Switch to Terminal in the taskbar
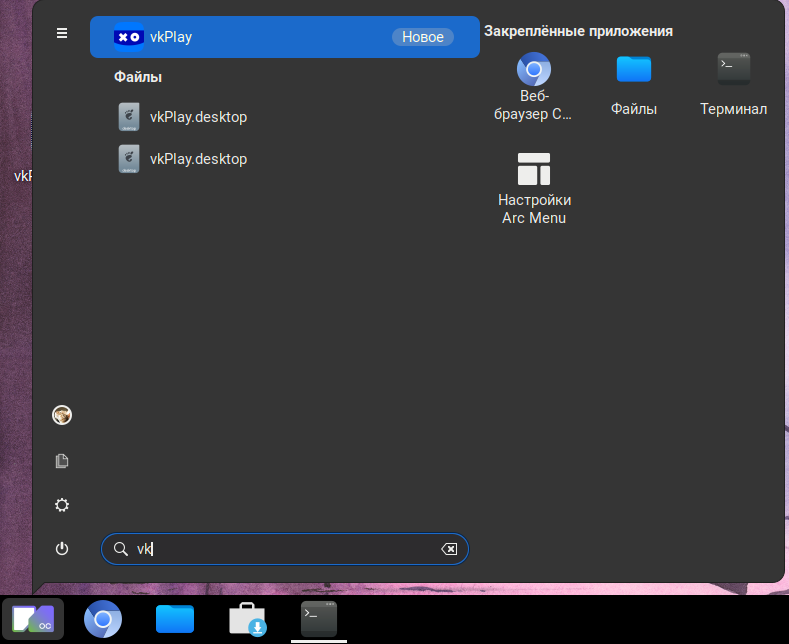The image size is (789, 644). pos(319,620)
